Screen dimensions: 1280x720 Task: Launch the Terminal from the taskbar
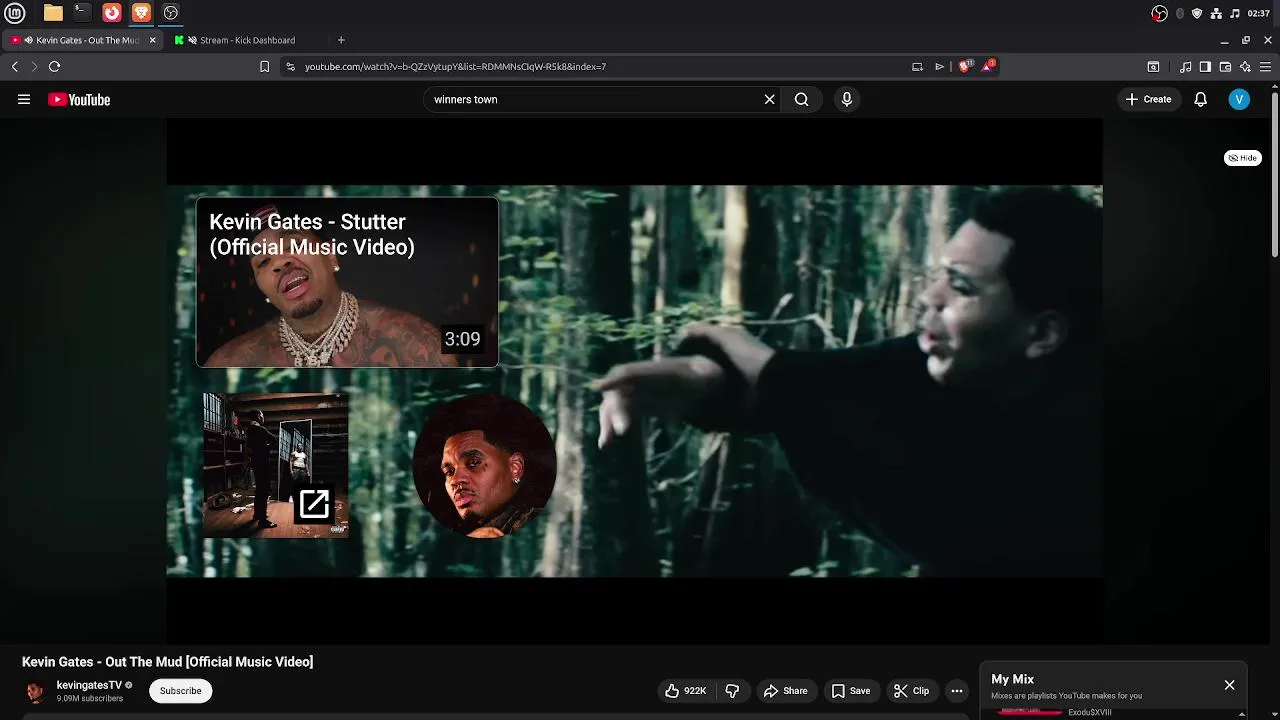[x=82, y=13]
